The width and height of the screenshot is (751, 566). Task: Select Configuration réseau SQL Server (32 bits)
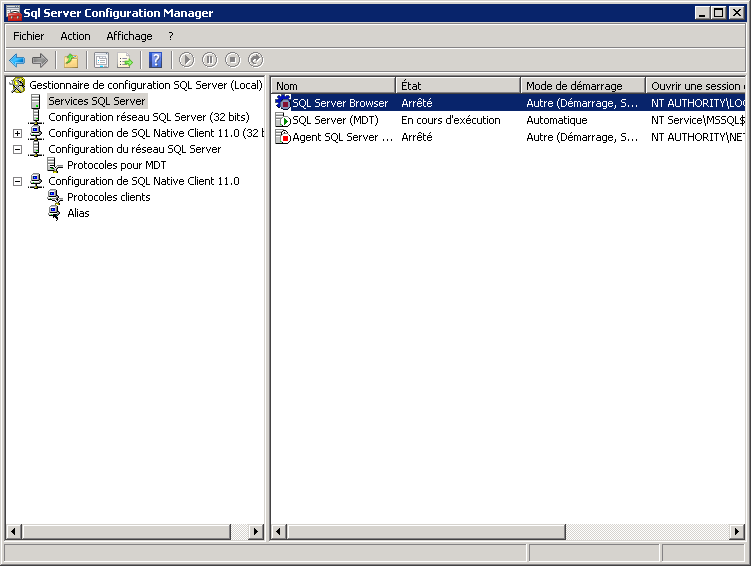click(x=149, y=117)
